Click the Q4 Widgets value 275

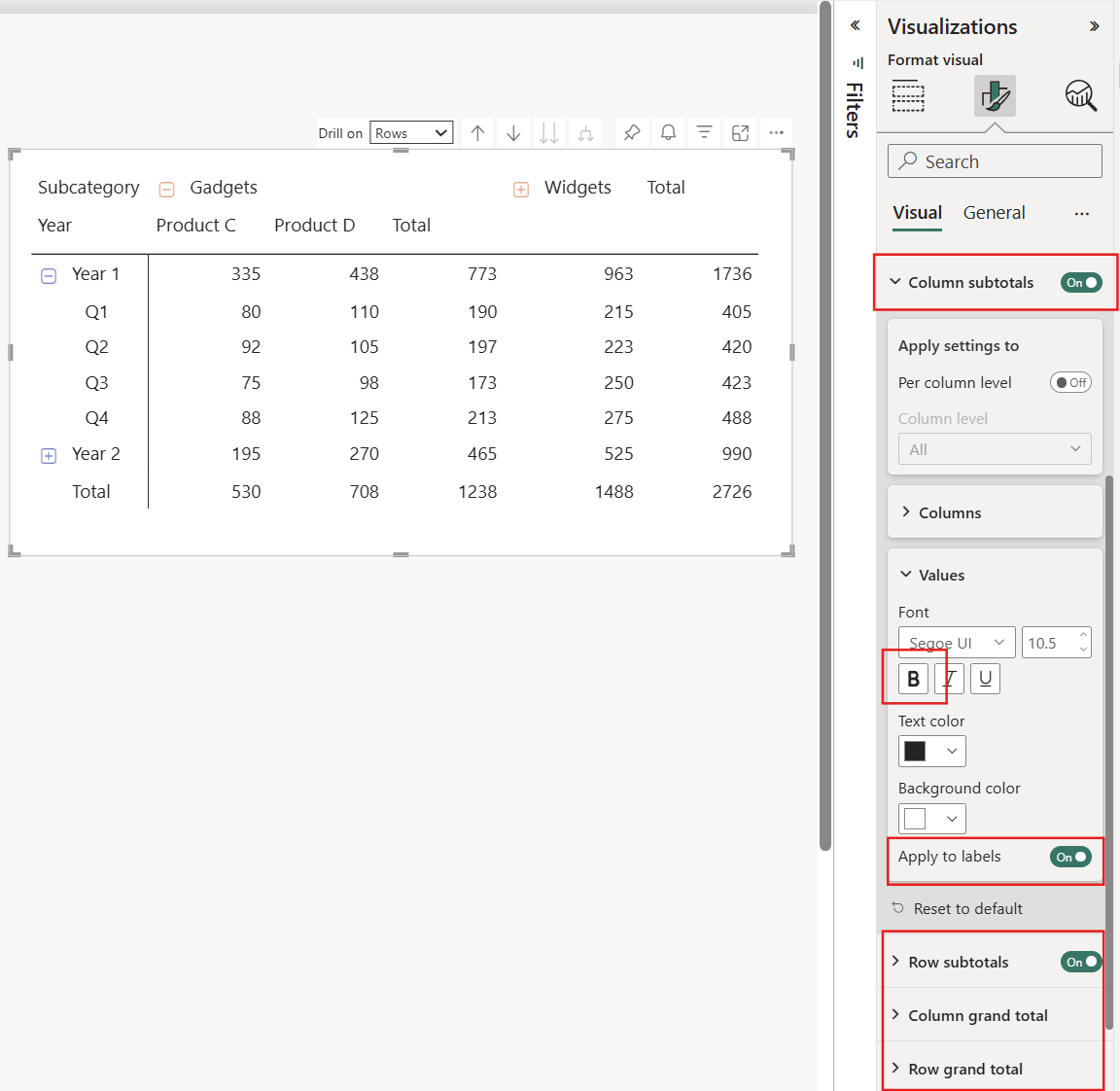click(x=618, y=418)
